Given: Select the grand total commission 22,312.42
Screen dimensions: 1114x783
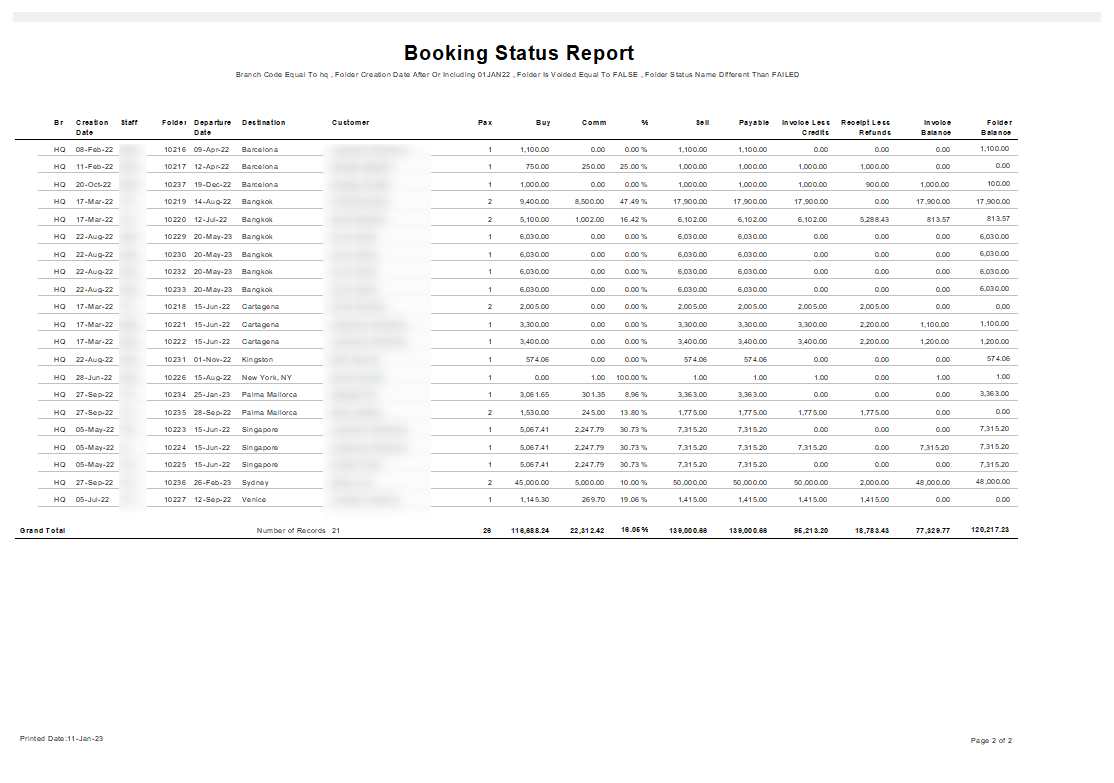Looking at the screenshot, I should coord(587,531).
